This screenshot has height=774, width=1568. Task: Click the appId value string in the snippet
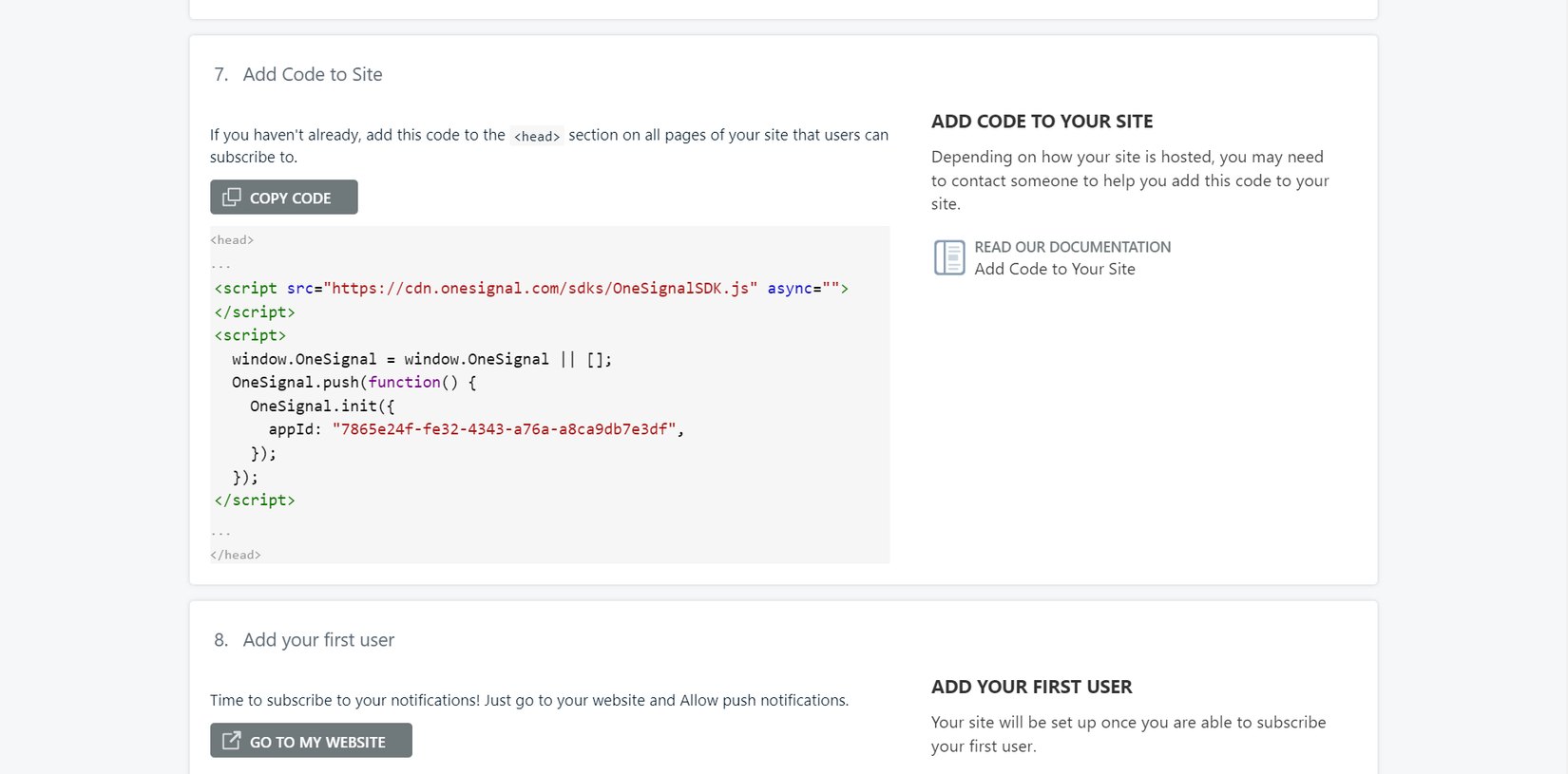pos(504,429)
